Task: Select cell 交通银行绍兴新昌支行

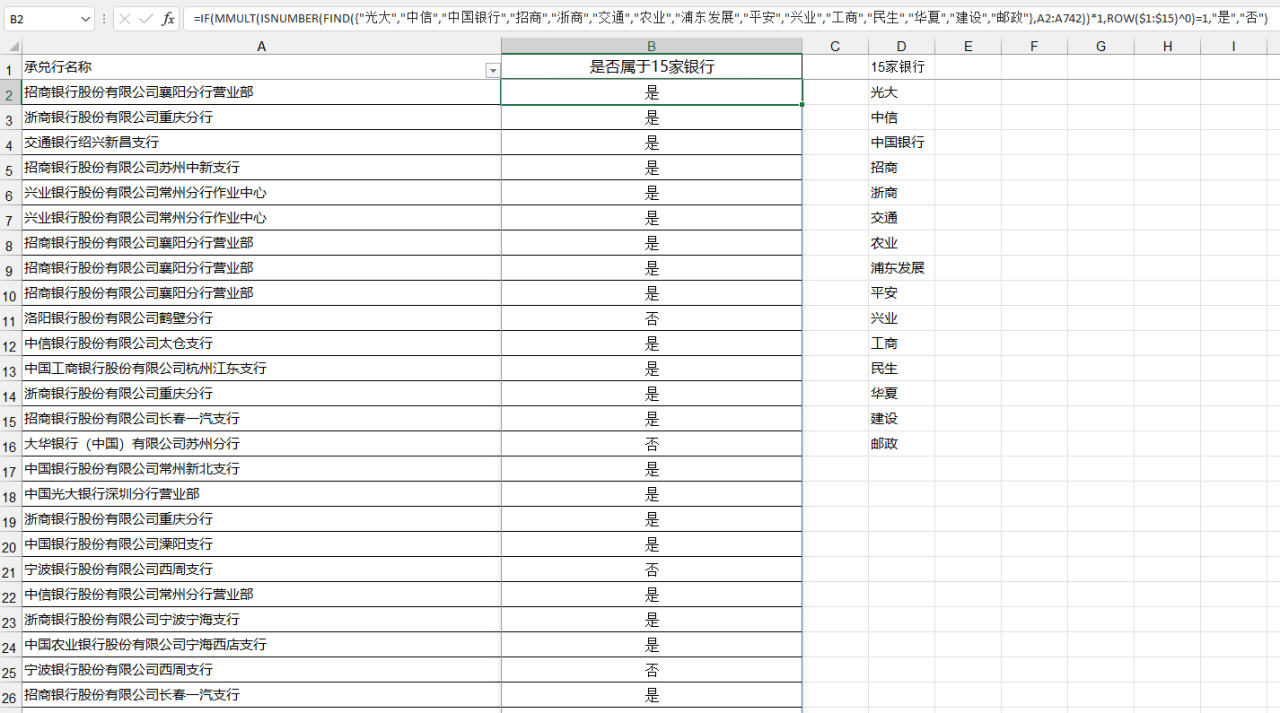Action: click(x=261, y=142)
